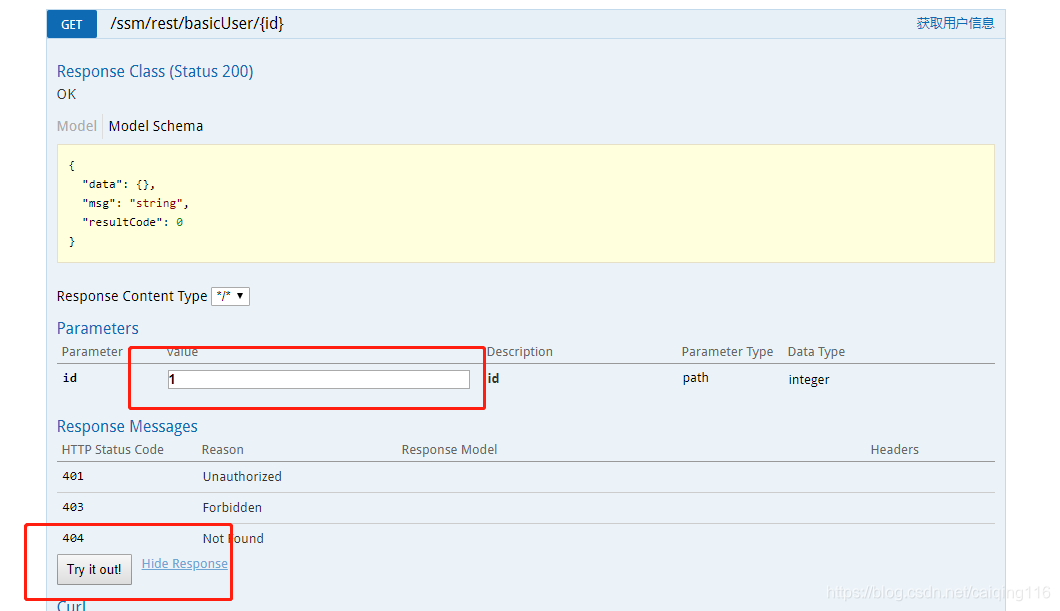This screenshot has width=1060, height=611.
Task: Open the 获取用户信息 operation summary link
Action: (x=955, y=24)
